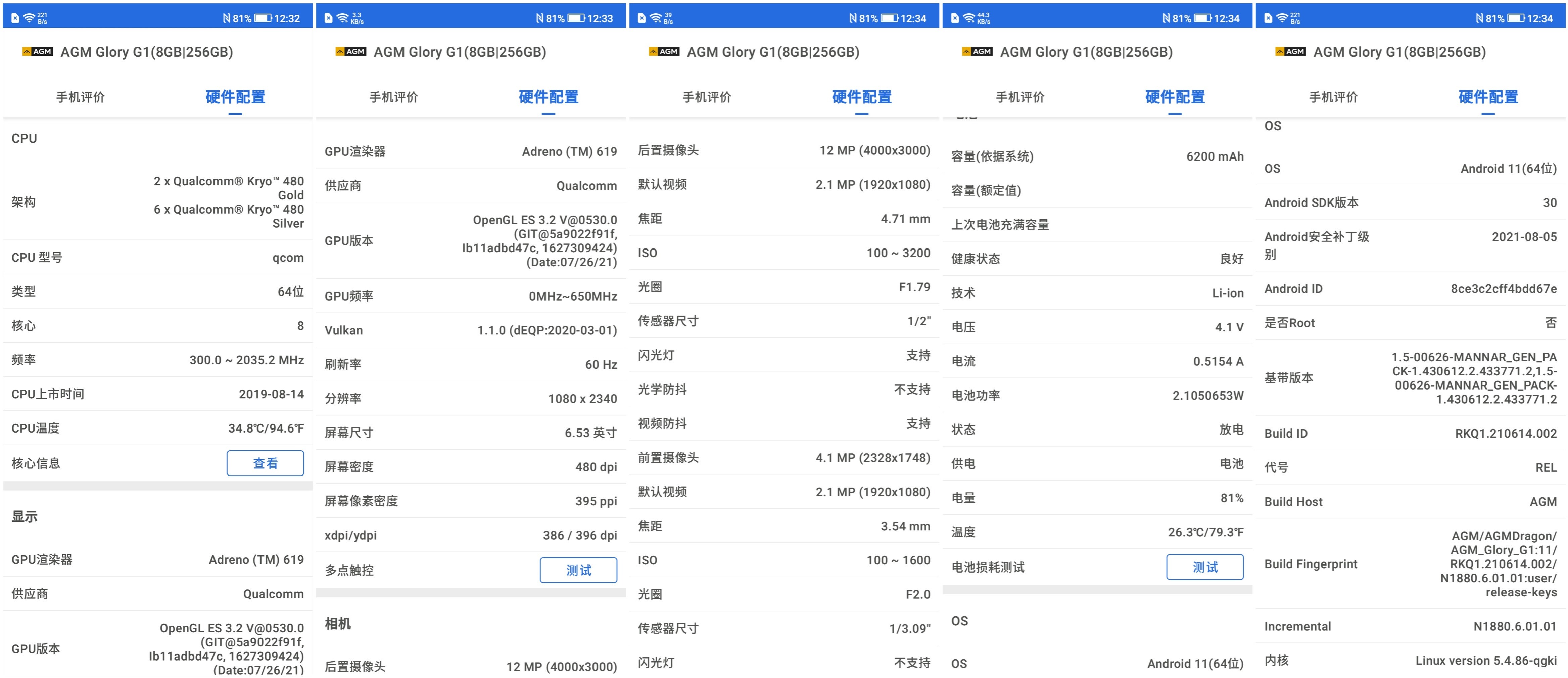
Task: Select the 频率 value 300.0 ~ 2035.2 MHz
Action: coord(246,359)
